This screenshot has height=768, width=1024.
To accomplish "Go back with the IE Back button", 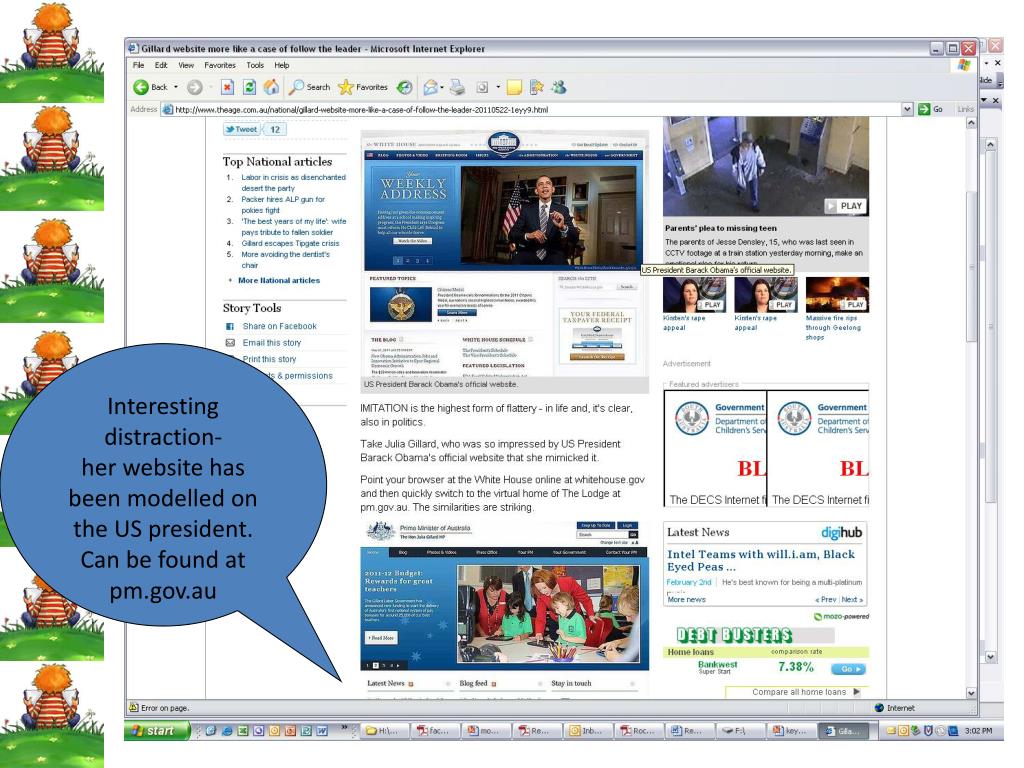I will coord(150,87).
